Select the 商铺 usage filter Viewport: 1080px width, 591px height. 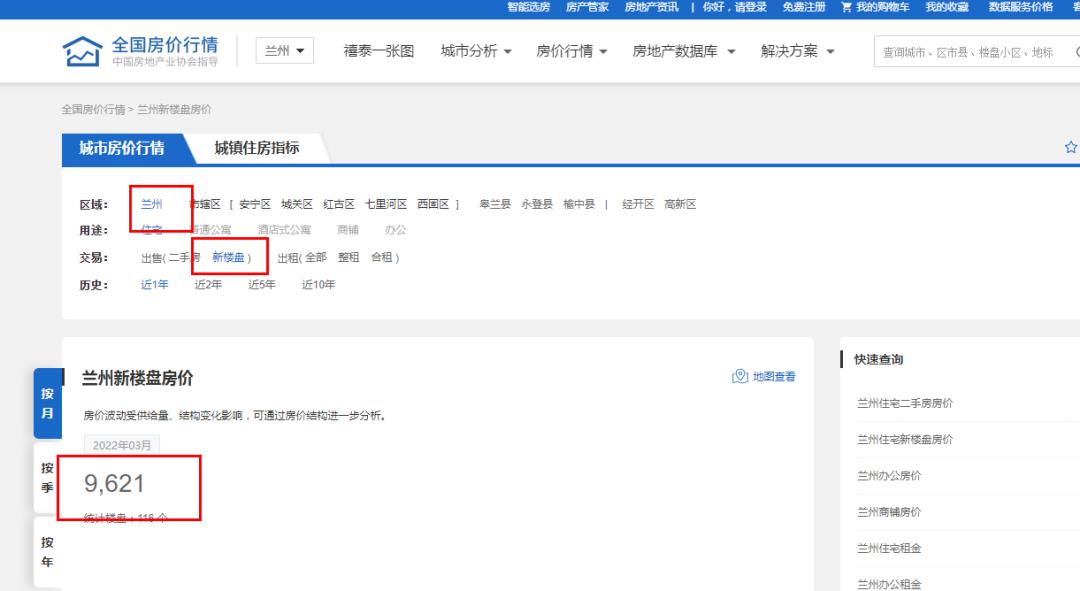pyautogui.click(x=348, y=230)
